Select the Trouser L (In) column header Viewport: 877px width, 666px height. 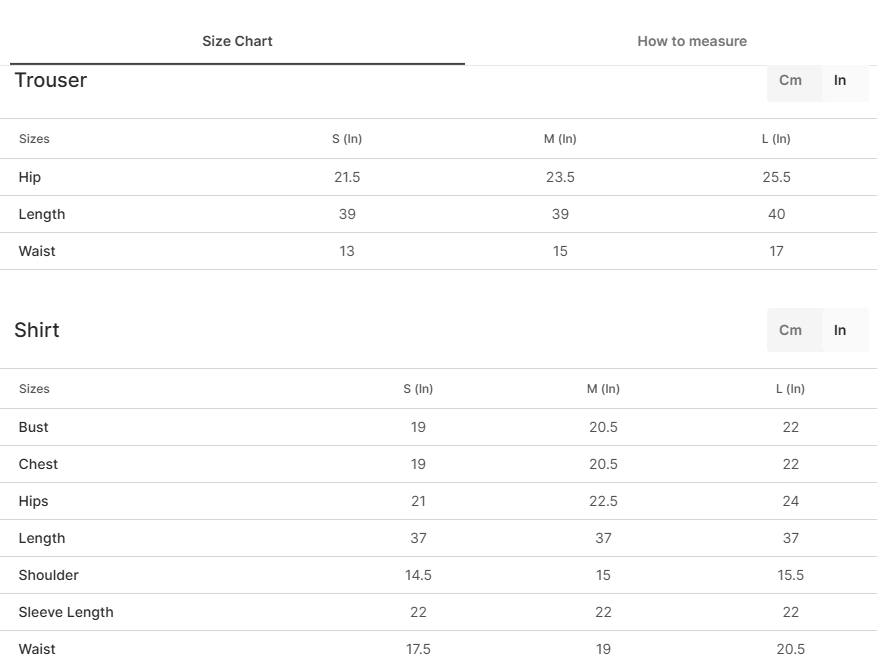[x=776, y=139]
